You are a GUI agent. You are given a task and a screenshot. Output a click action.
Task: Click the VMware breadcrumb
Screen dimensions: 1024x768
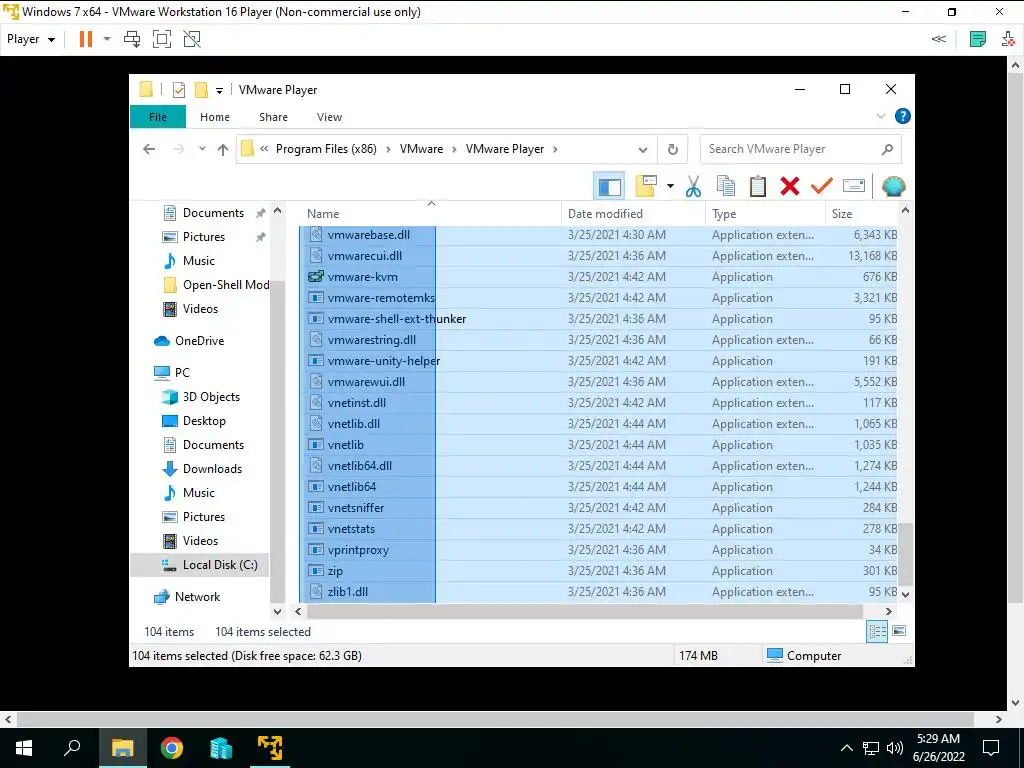point(421,149)
